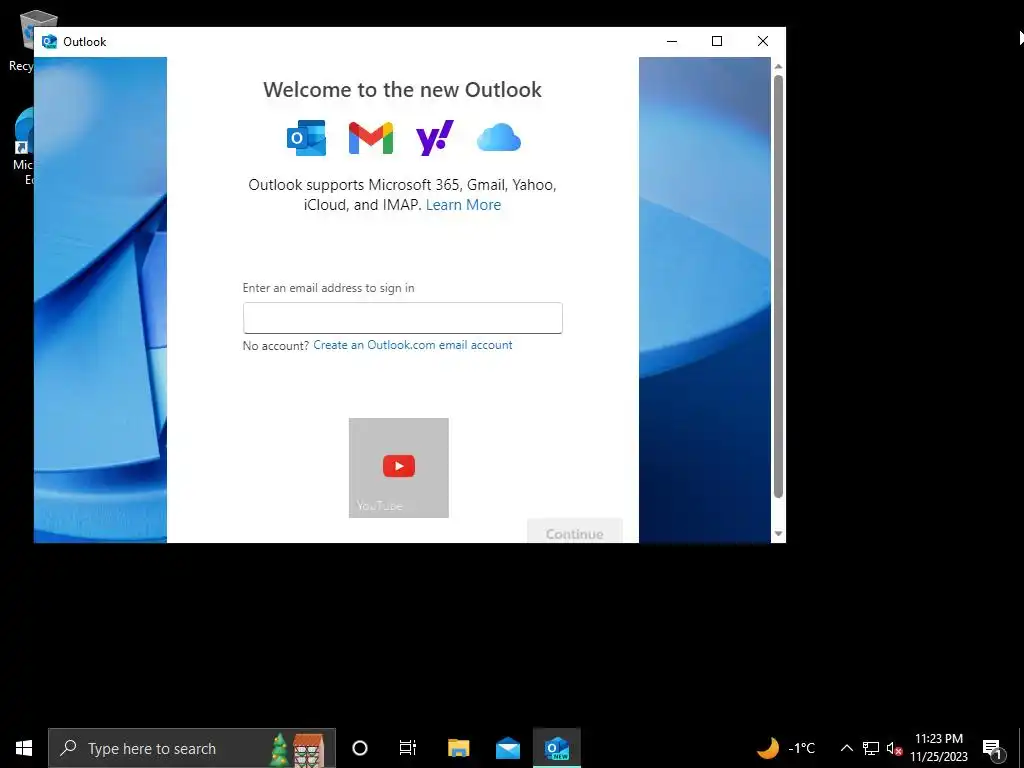Focus the email address input field
The height and width of the screenshot is (768, 1024).
402,318
